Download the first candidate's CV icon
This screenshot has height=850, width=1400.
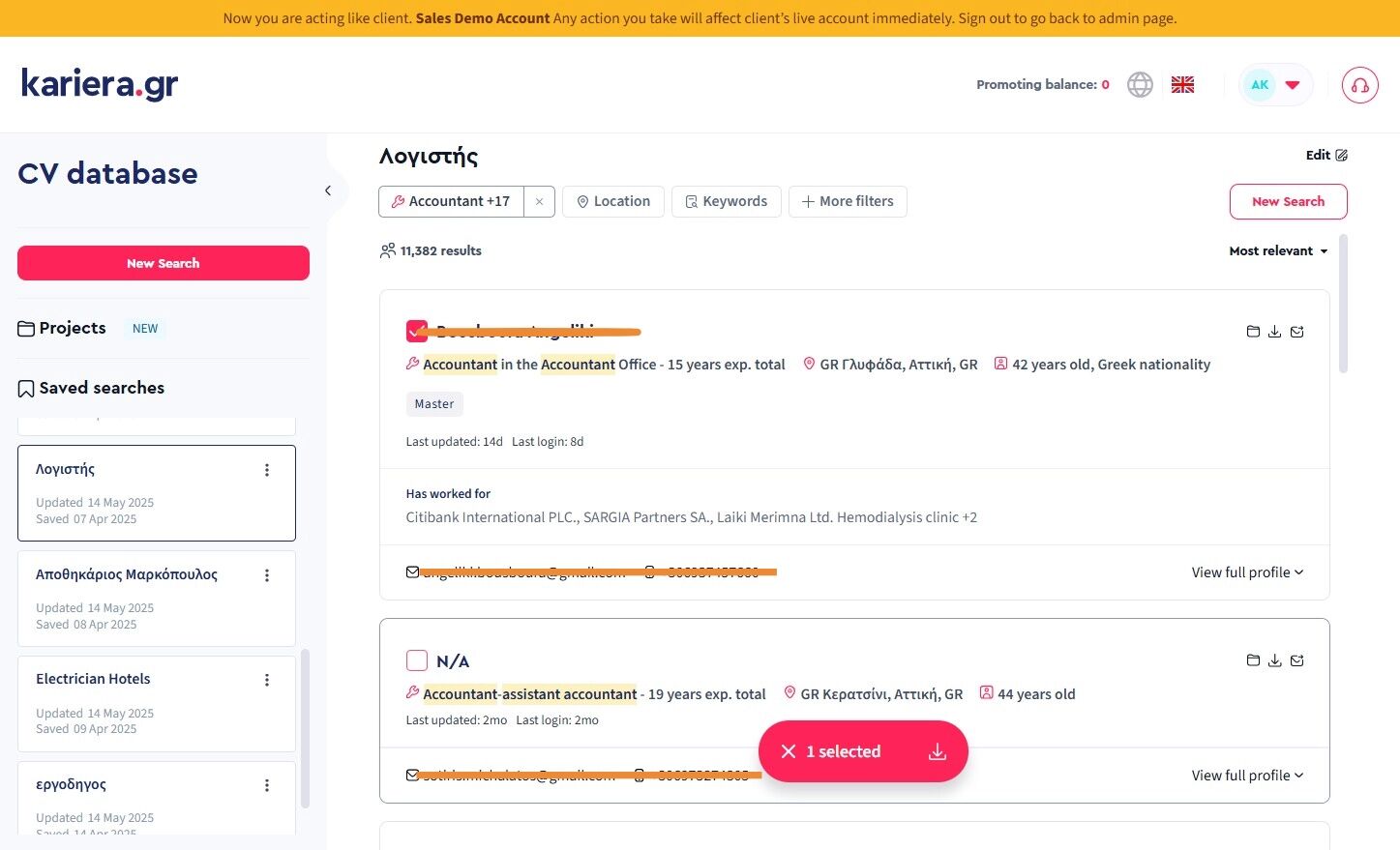[x=1275, y=332]
